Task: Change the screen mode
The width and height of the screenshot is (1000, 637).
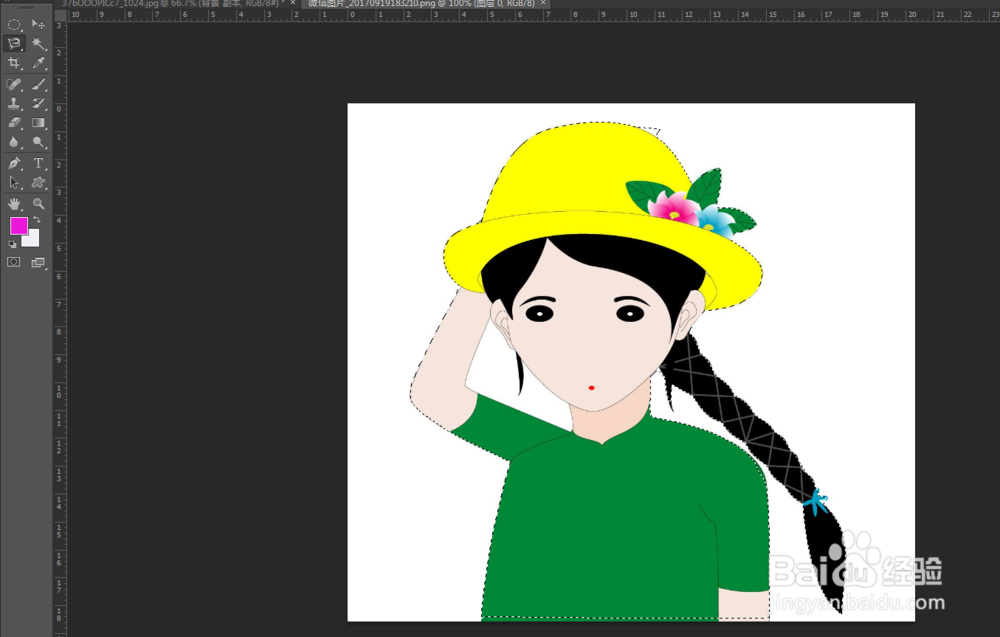Action: coord(38,262)
